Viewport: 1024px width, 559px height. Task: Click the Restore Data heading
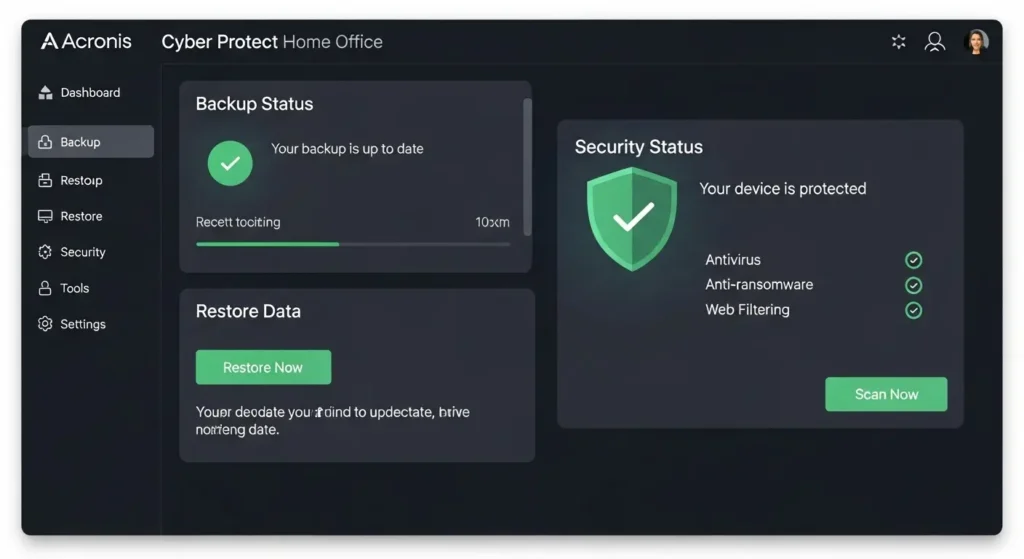point(248,311)
